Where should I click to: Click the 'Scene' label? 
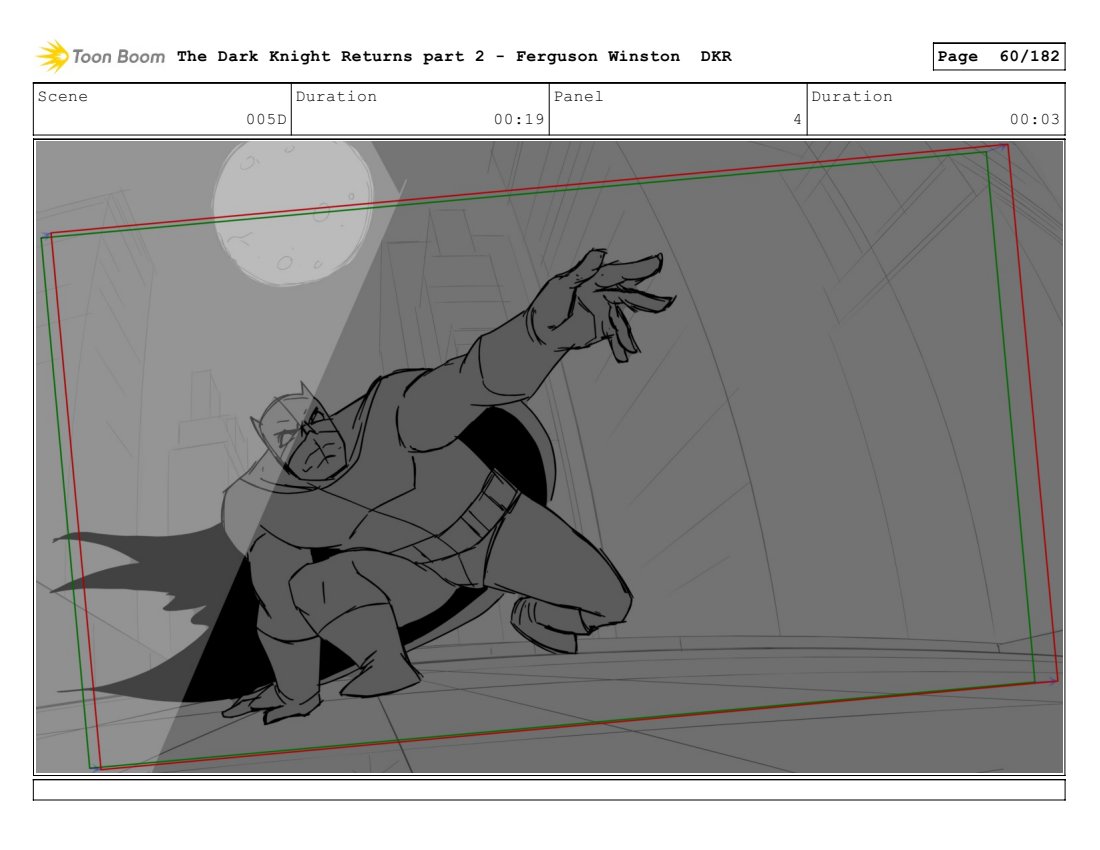point(62,97)
